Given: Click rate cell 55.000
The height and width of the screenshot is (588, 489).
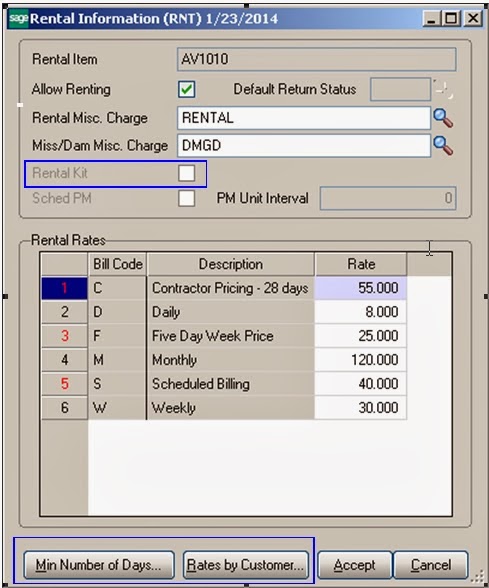Looking at the screenshot, I should pyautogui.click(x=361, y=288).
